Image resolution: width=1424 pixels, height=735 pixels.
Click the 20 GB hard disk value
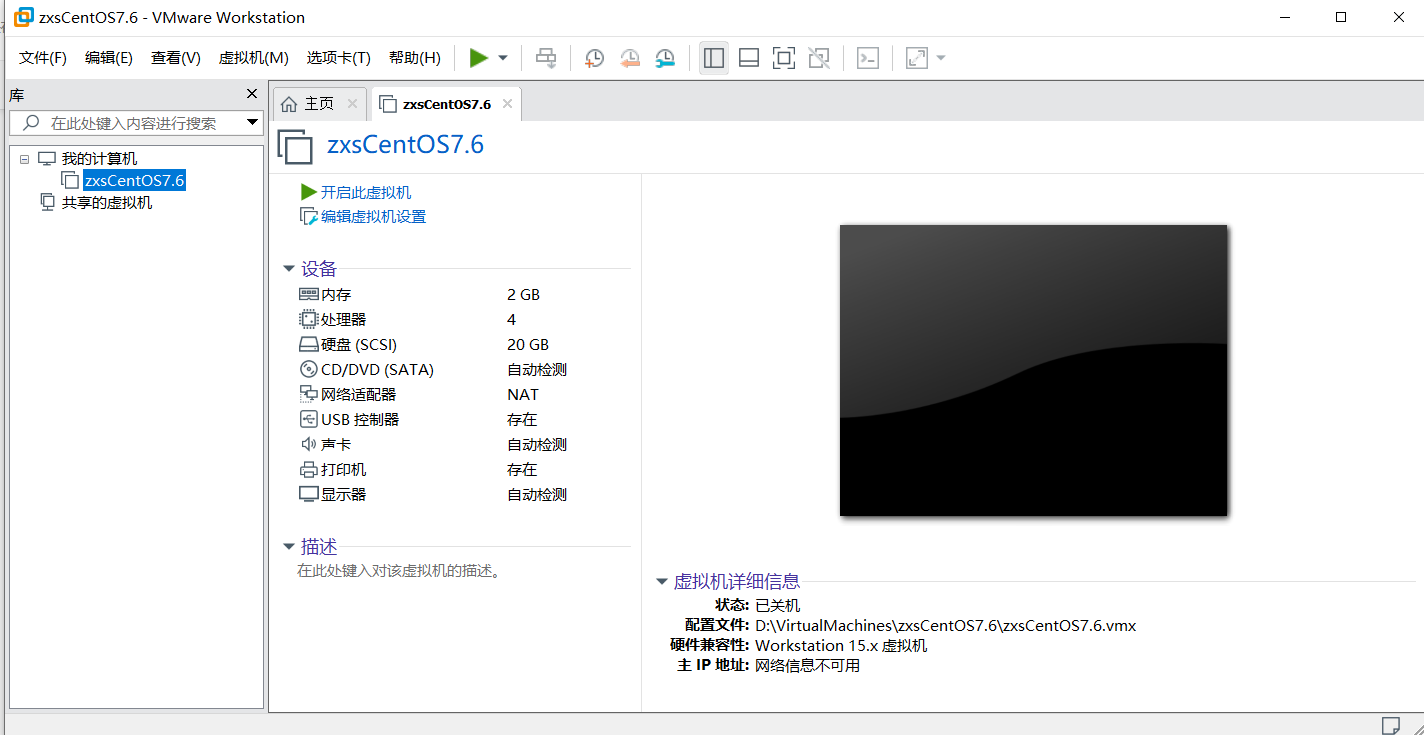(528, 344)
